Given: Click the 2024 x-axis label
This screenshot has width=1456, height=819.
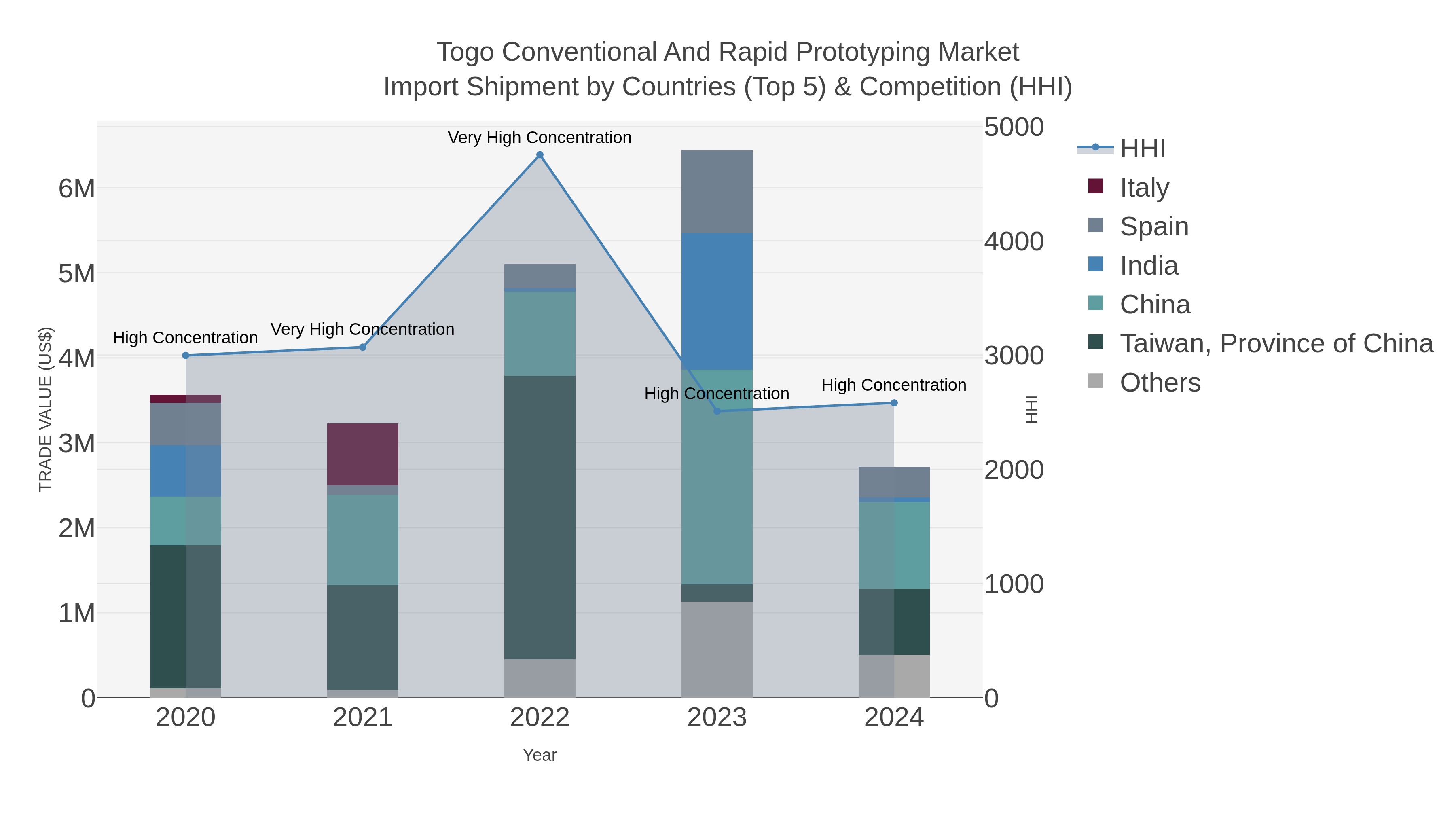Looking at the screenshot, I should [x=894, y=718].
